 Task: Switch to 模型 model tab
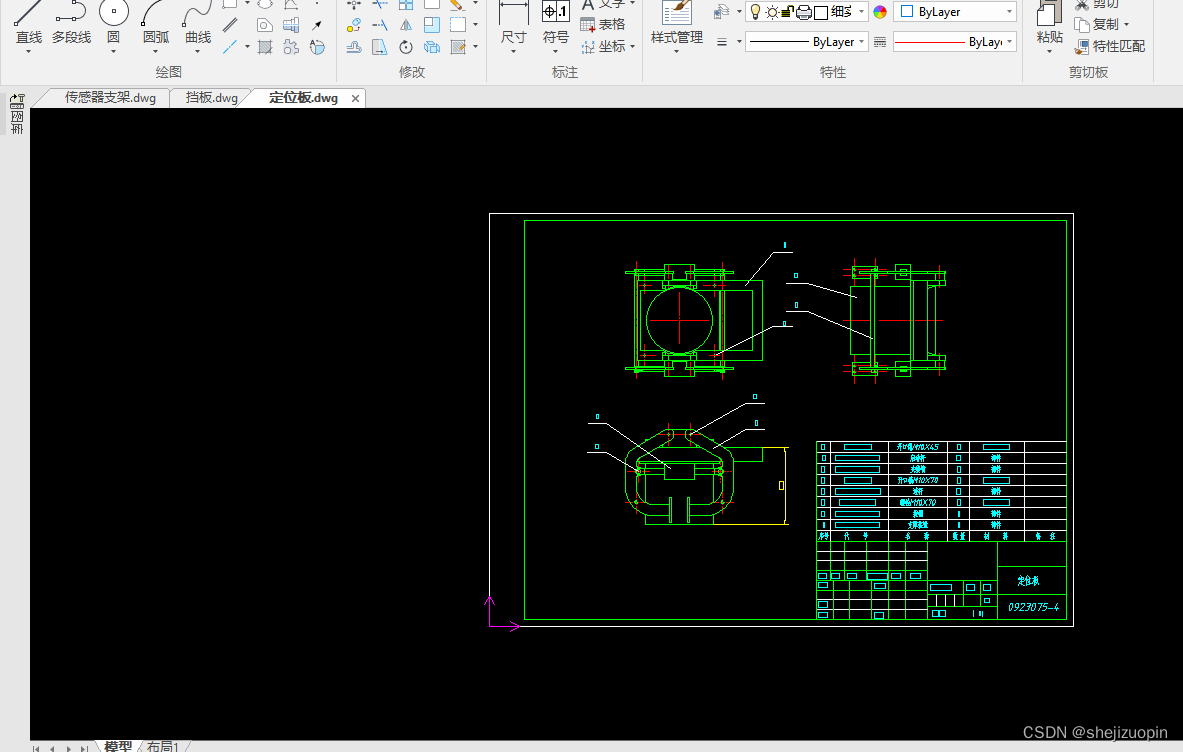118,746
